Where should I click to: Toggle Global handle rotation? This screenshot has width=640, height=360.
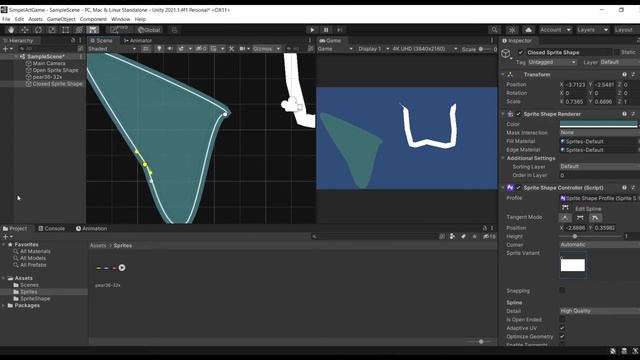pos(149,30)
